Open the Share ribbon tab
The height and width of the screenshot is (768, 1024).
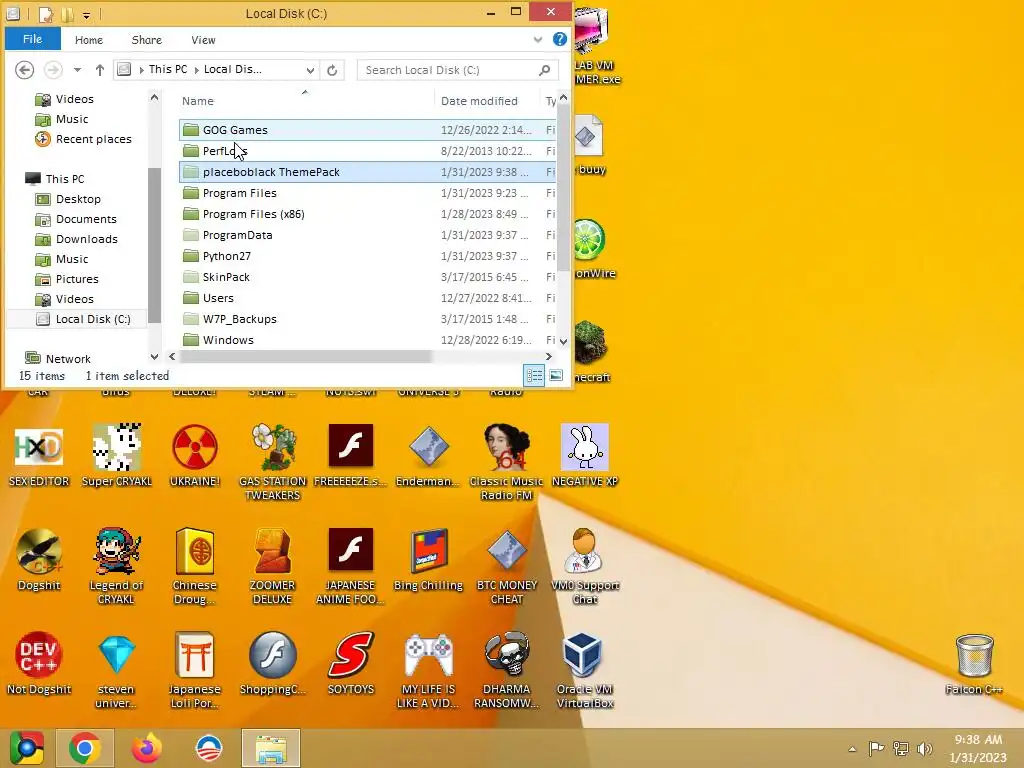pos(147,40)
